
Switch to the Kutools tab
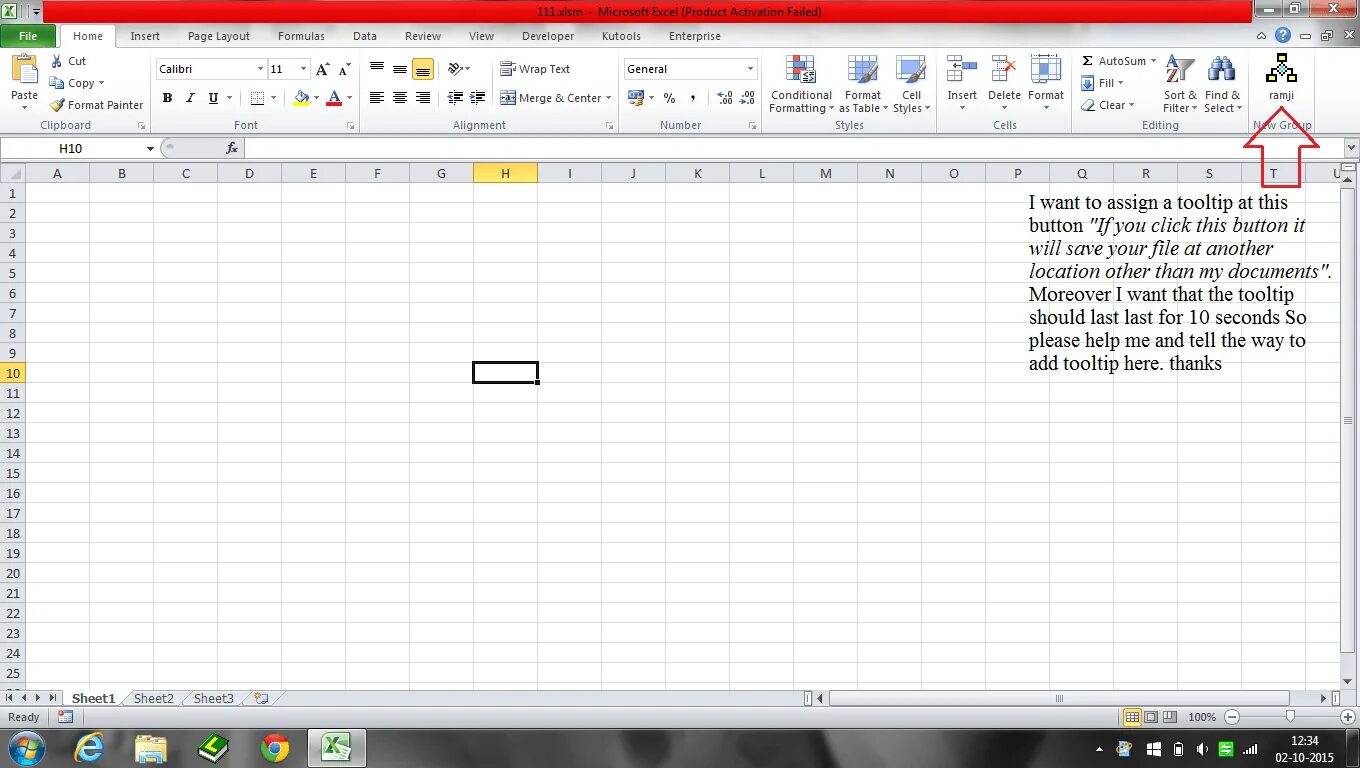click(621, 36)
